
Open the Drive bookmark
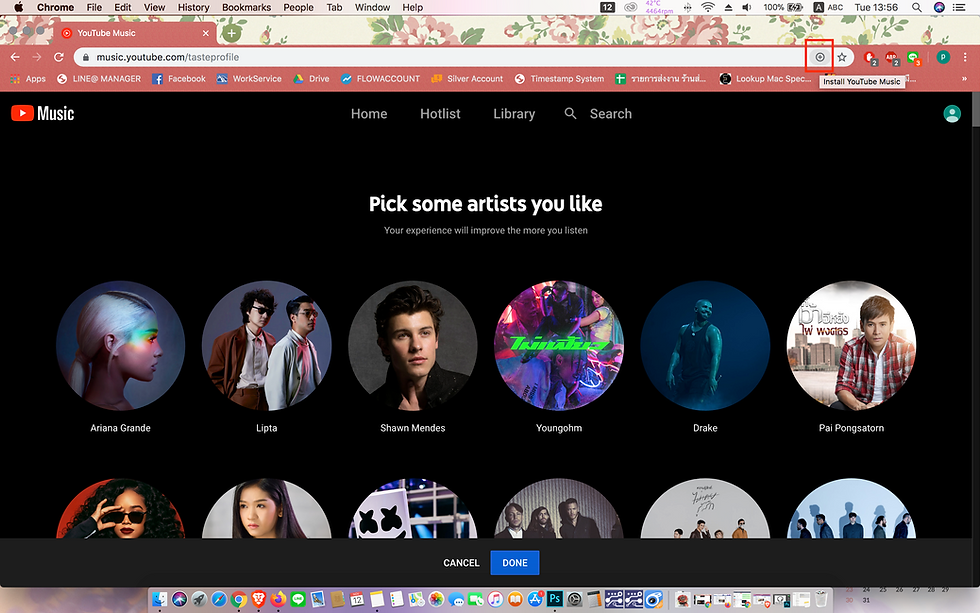point(311,79)
